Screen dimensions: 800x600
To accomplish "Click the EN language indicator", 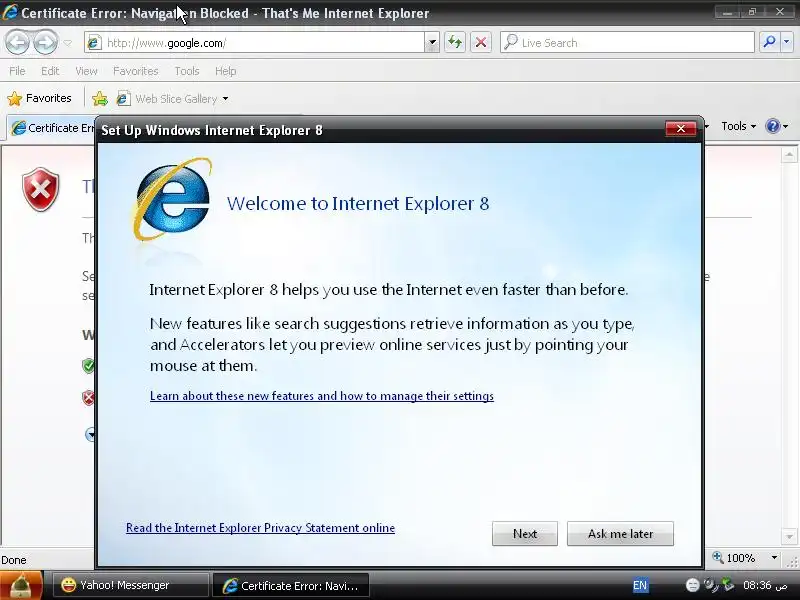I will [640, 585].
